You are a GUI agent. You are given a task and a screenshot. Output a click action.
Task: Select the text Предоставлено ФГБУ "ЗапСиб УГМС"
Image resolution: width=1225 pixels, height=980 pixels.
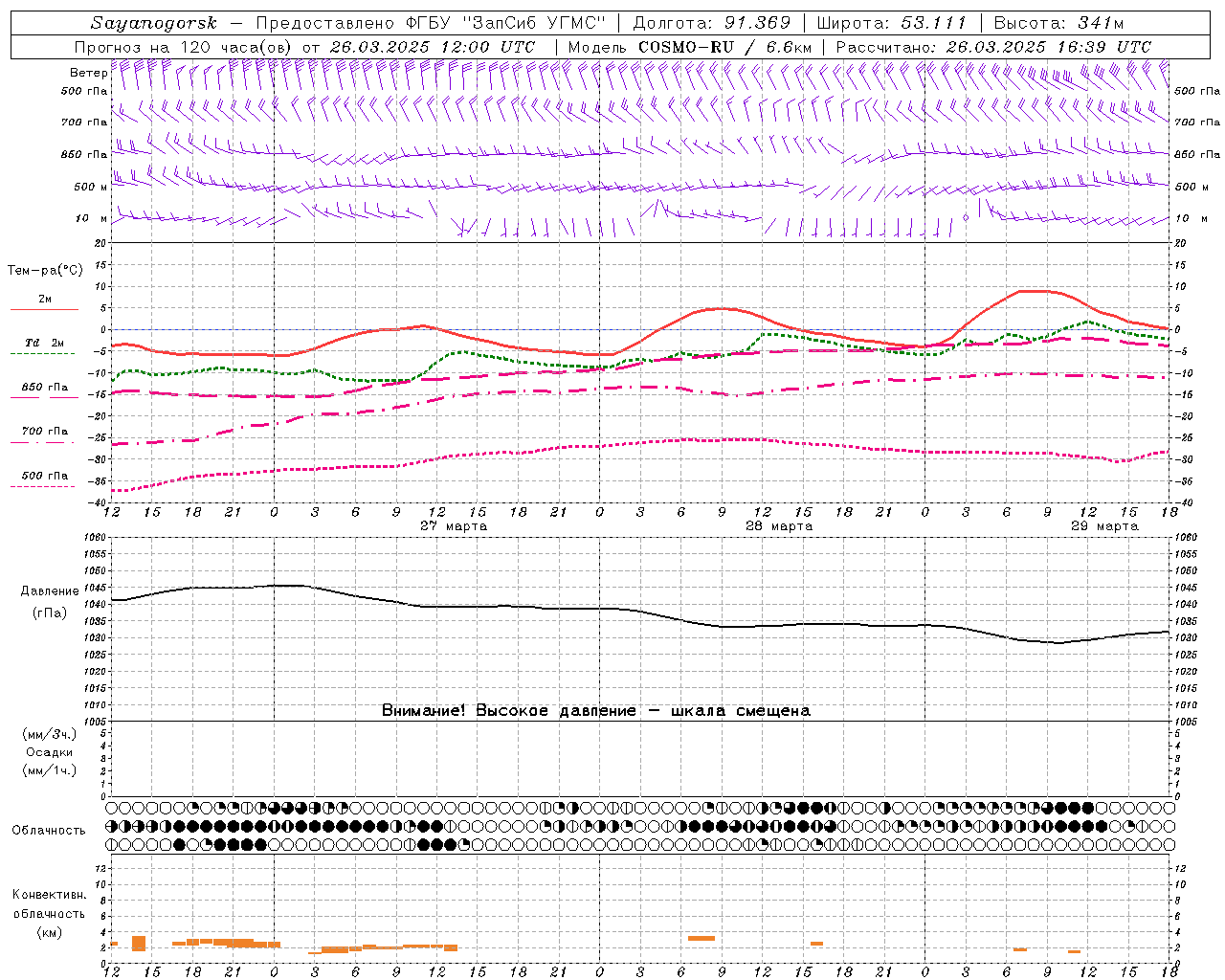(x=432, y=23)
